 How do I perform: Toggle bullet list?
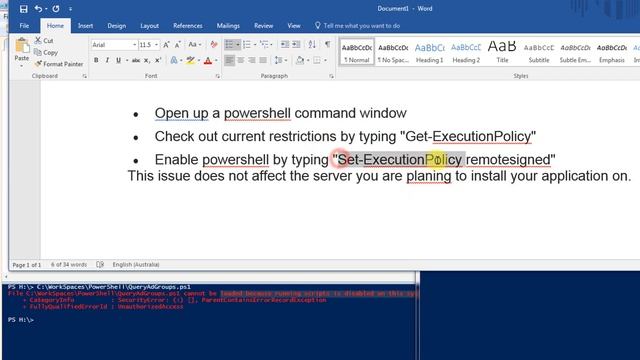point(229,44)
